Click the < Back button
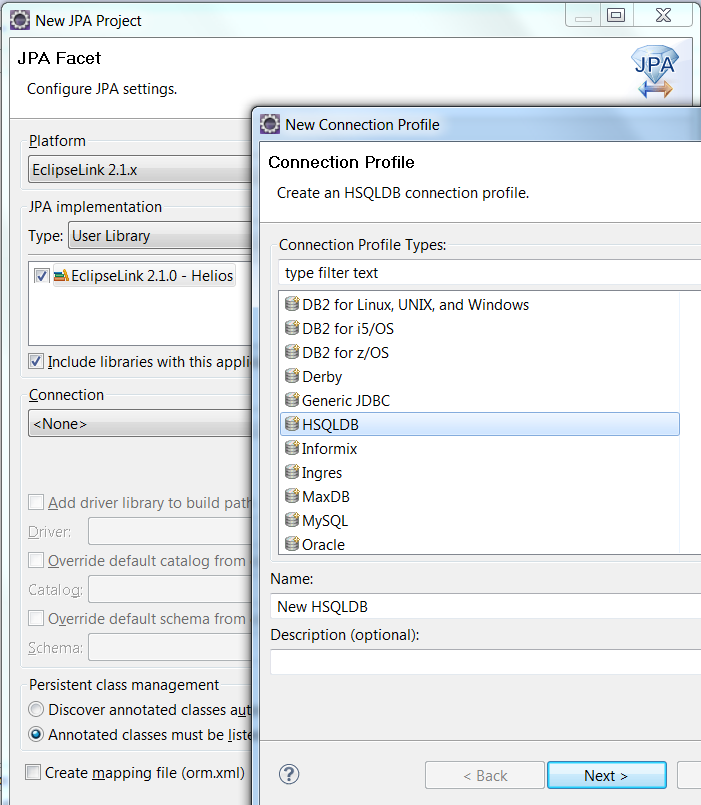This screenshot has height=805, width=701. point(484,775)
